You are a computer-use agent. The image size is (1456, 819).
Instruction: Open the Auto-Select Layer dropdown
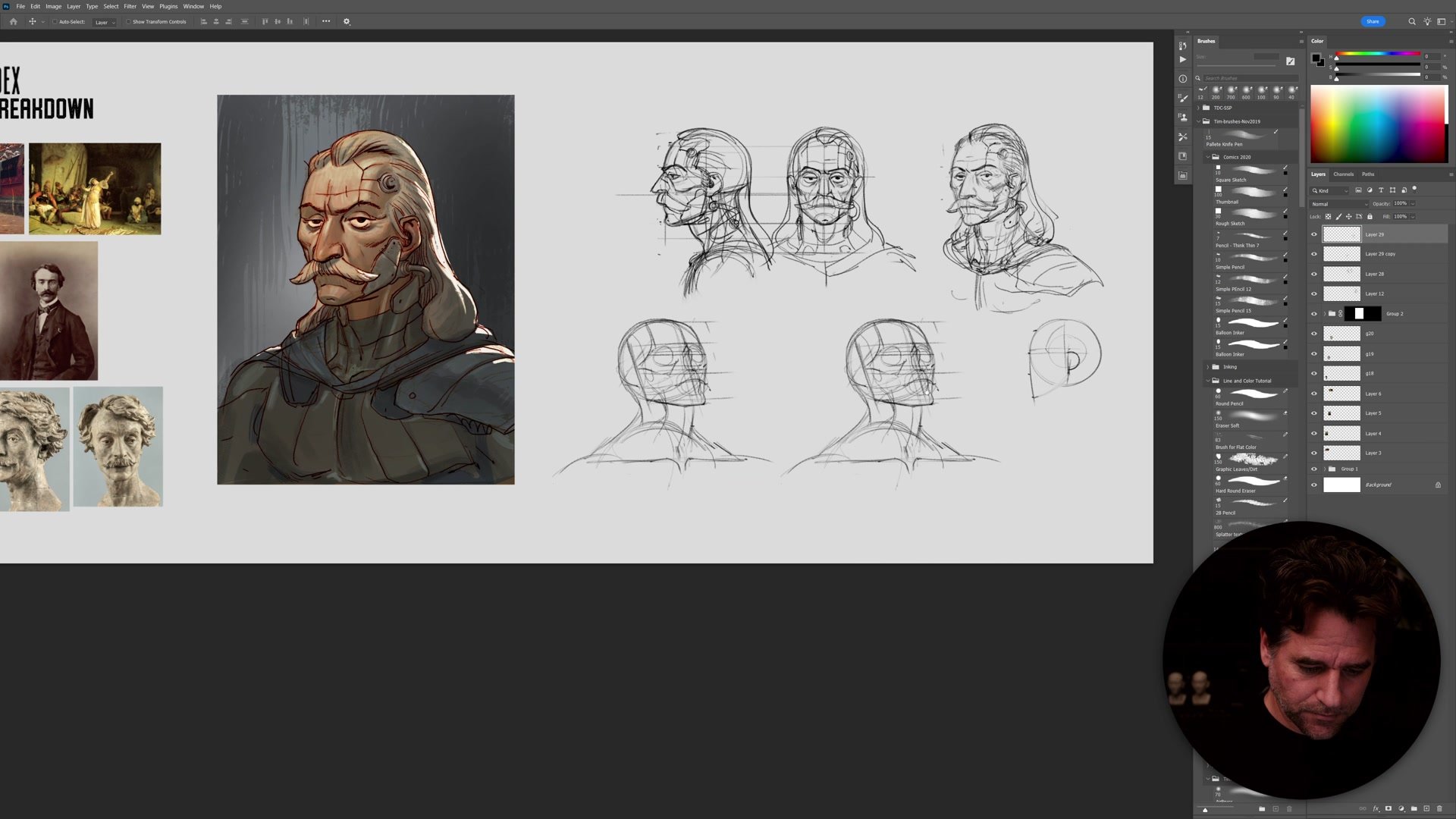105,22
